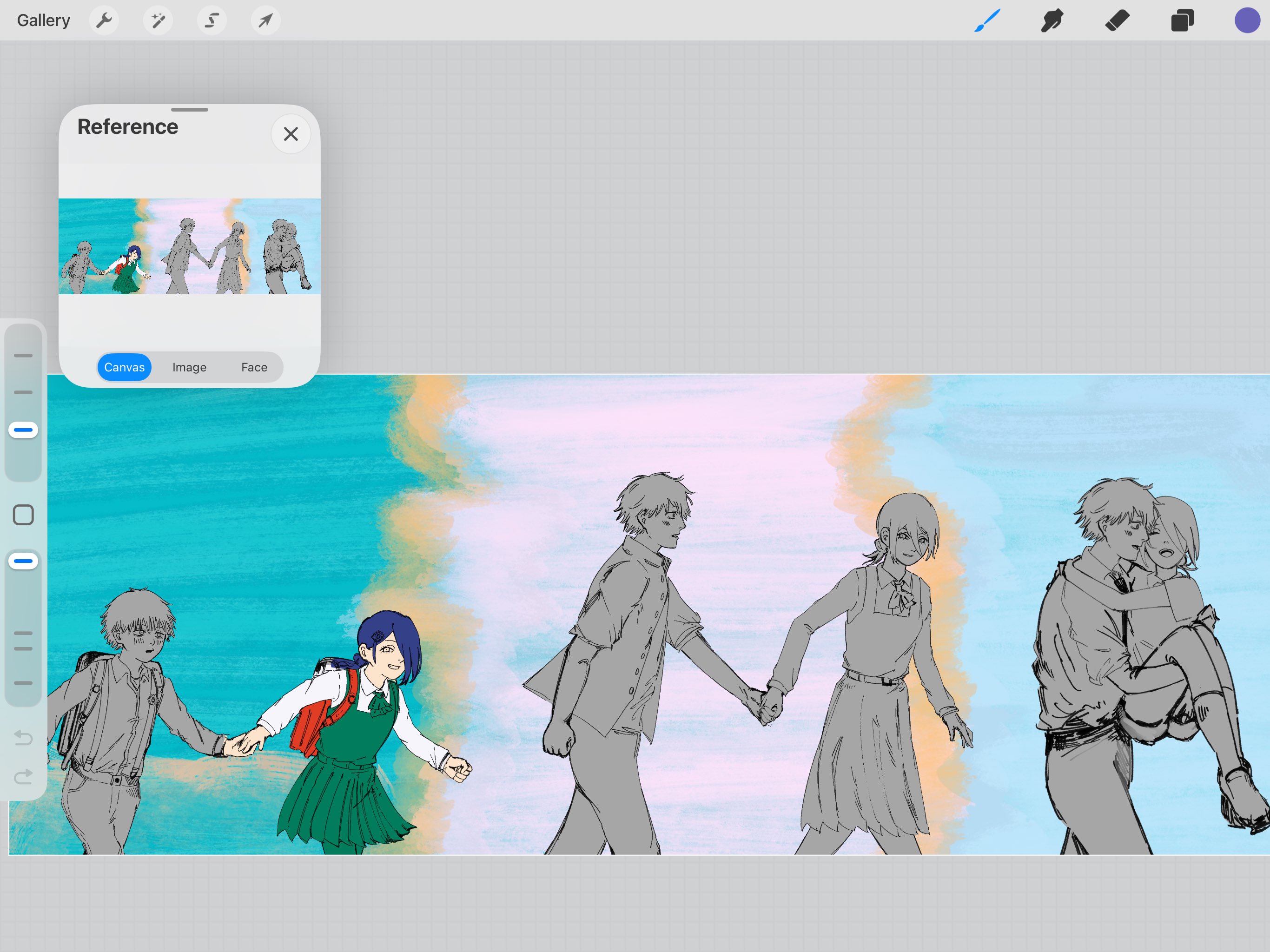This screenshot has height=952, width=1270.
Task: Redo the action with sidebar arrow
Action: pos(24,777)
